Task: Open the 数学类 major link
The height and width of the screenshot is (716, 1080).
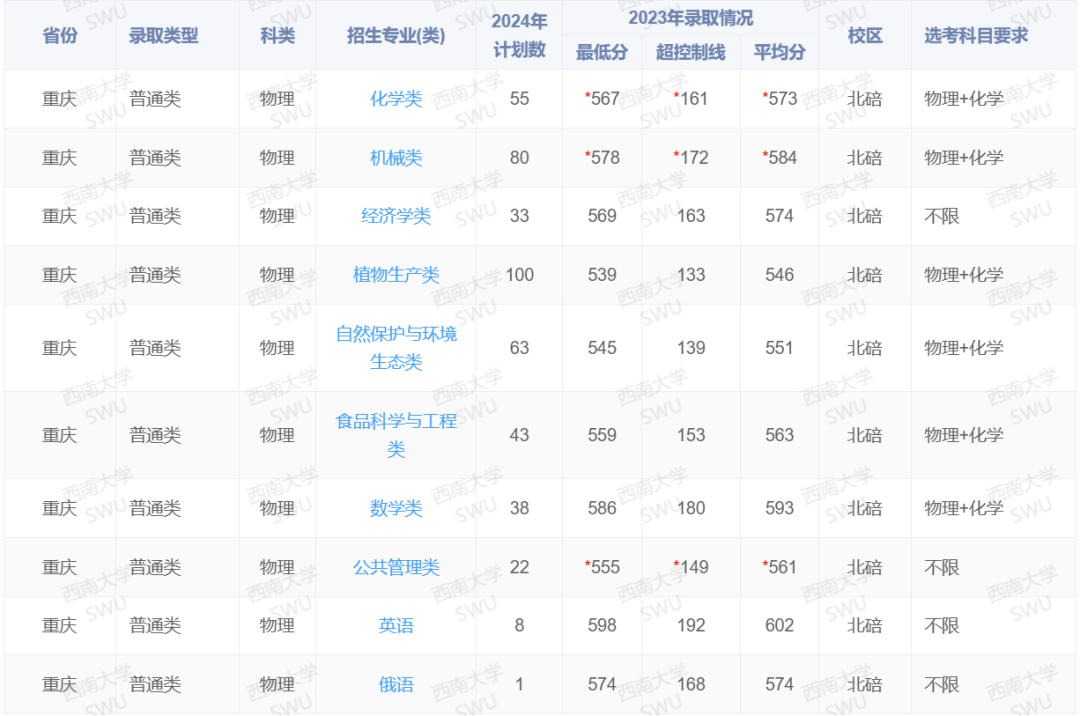Action: [x=396, y=508]
